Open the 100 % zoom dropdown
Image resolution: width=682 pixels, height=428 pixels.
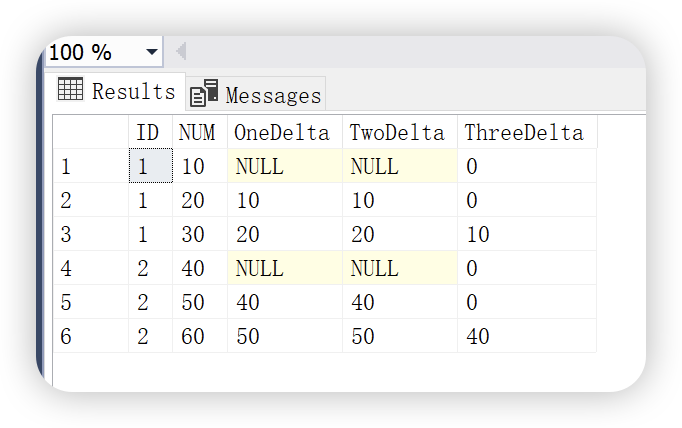point(151,52)
